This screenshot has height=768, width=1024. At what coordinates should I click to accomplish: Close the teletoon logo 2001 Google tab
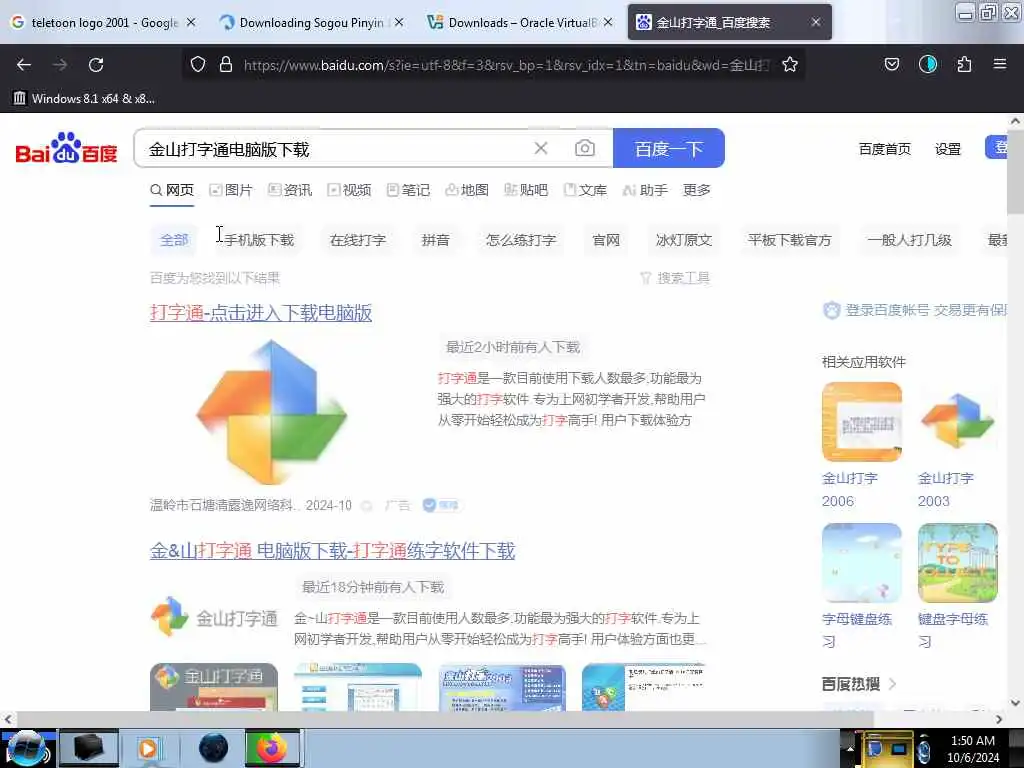tap(191, 22)
